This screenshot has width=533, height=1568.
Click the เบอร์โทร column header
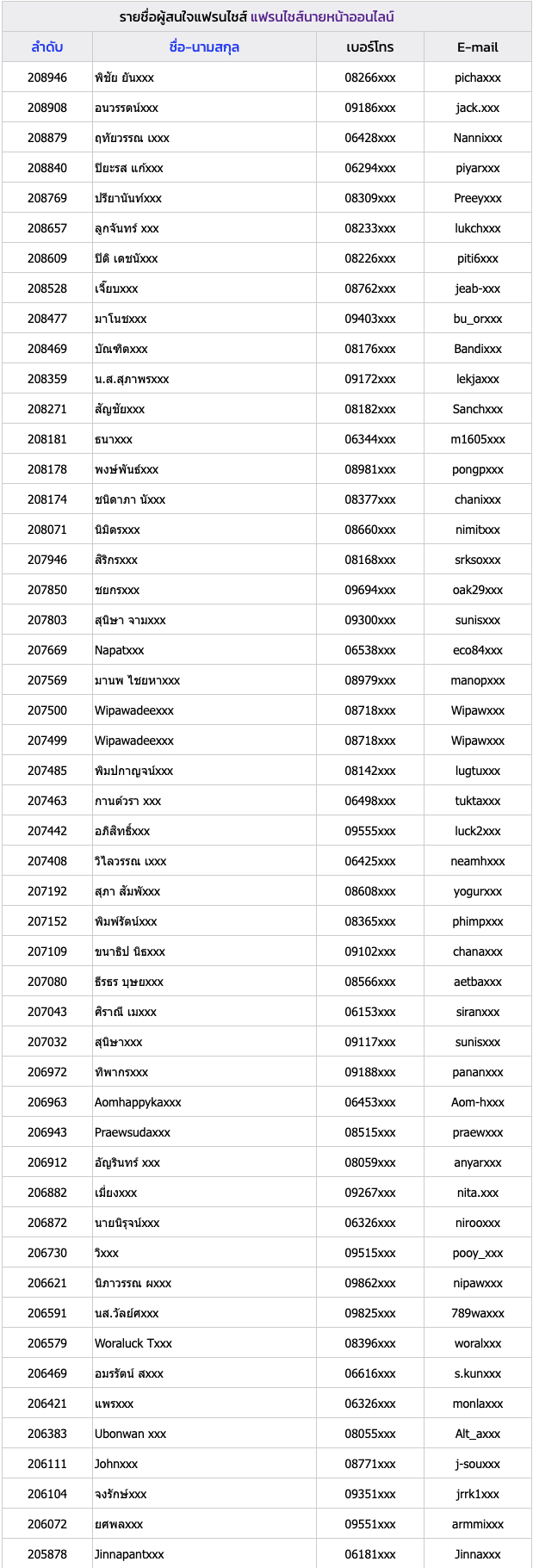[x=370, y=47]
